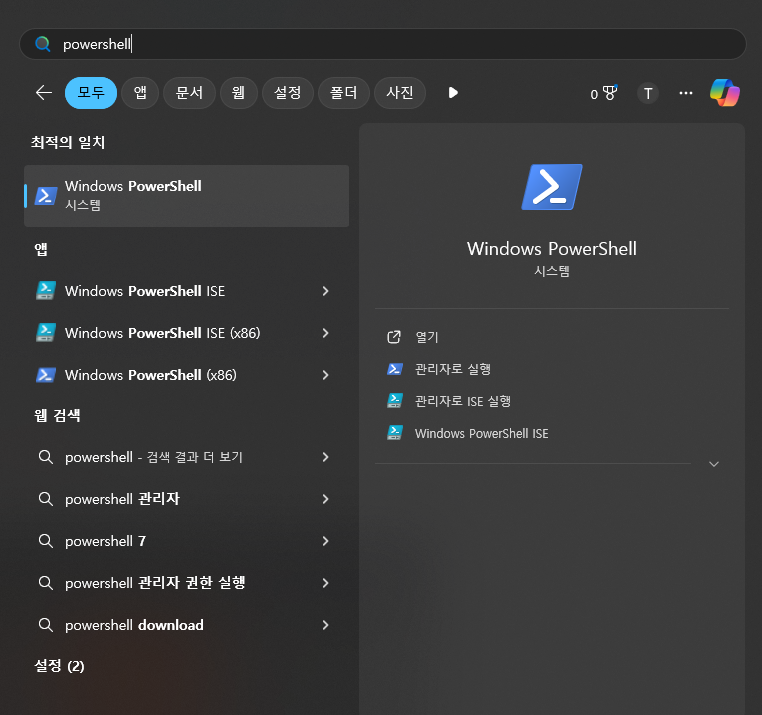Viewport: 762px width, 715px height.
Task: Click search icon beside powershell 관리자
Action: 46,499
